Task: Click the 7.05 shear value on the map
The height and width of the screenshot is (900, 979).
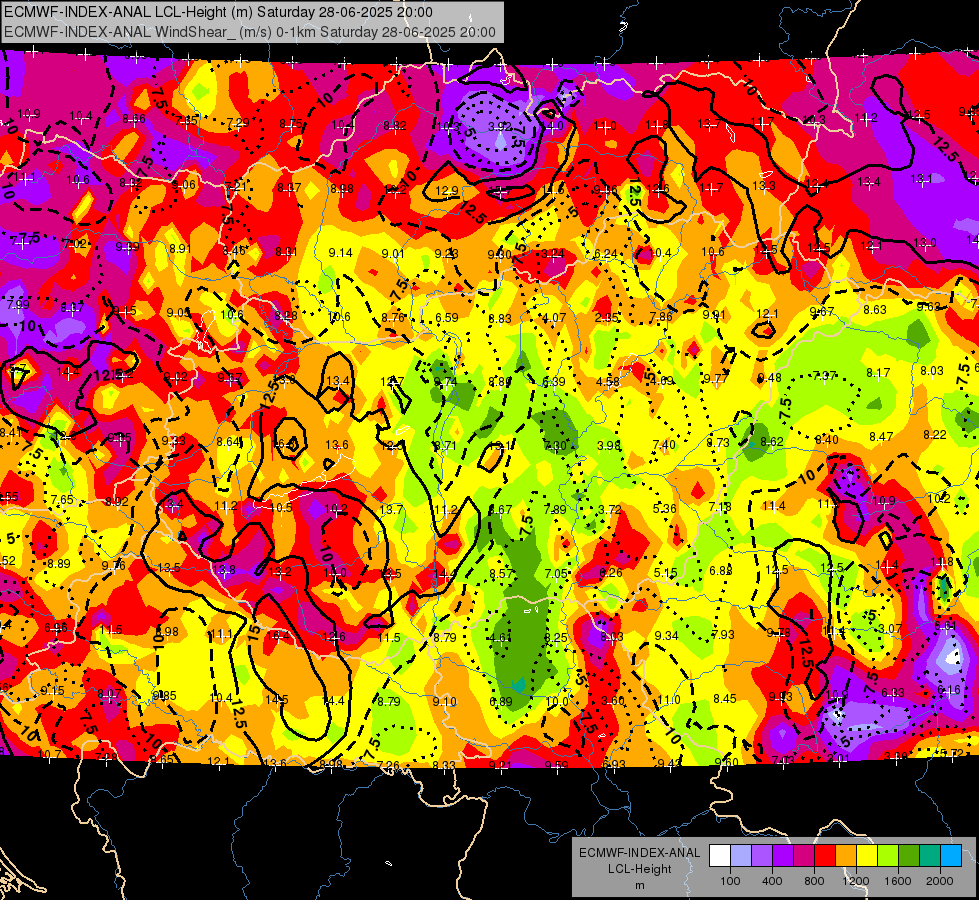Action: pyautogui.click(x=556, y=573)
